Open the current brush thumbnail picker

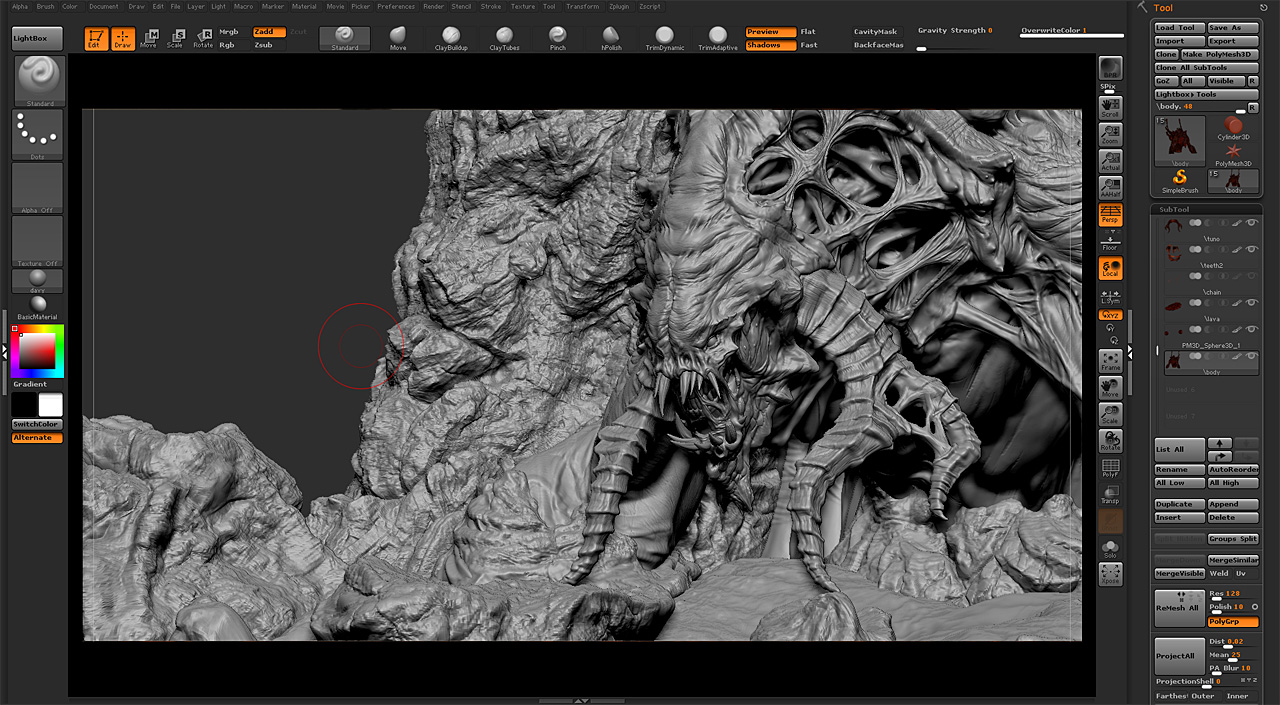coord(40,81)
